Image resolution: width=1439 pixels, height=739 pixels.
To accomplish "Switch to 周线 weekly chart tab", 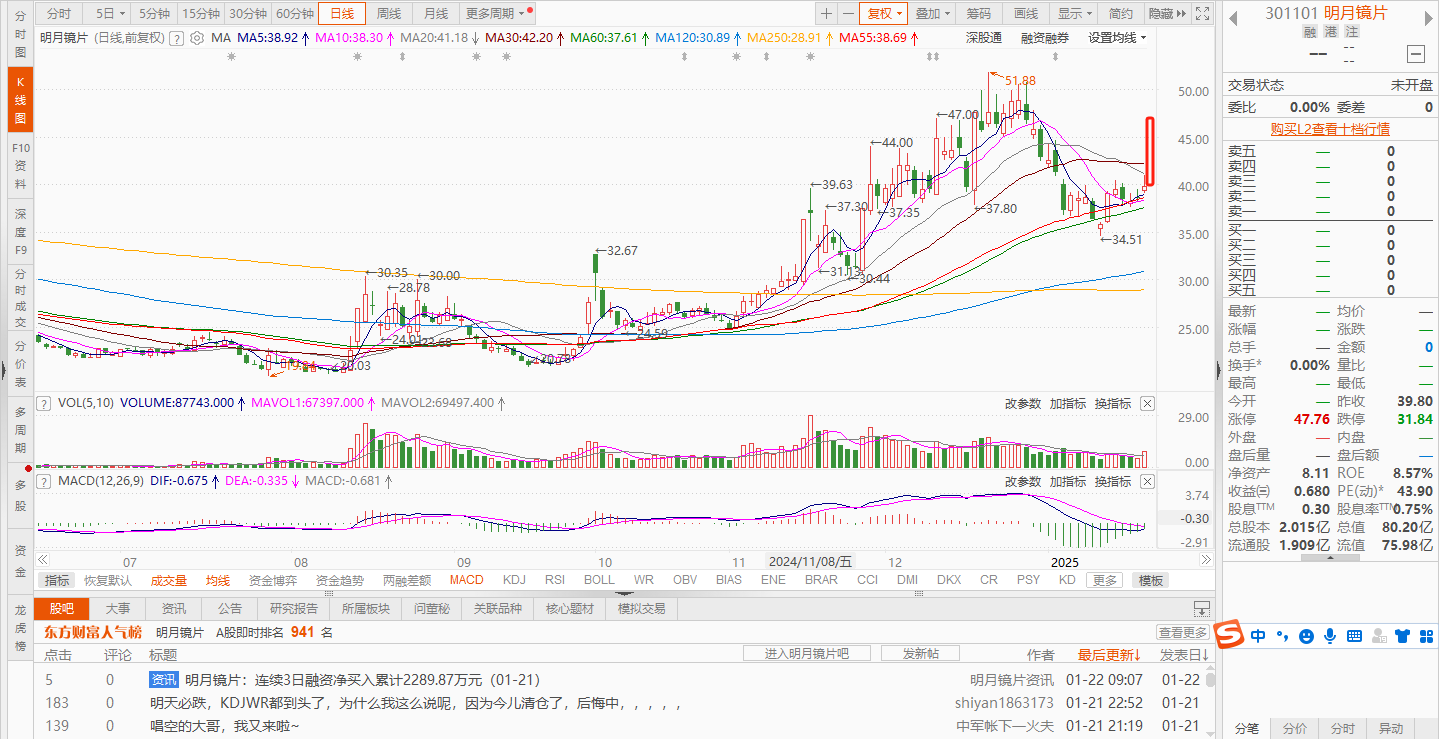I will (x=389, y=13).
